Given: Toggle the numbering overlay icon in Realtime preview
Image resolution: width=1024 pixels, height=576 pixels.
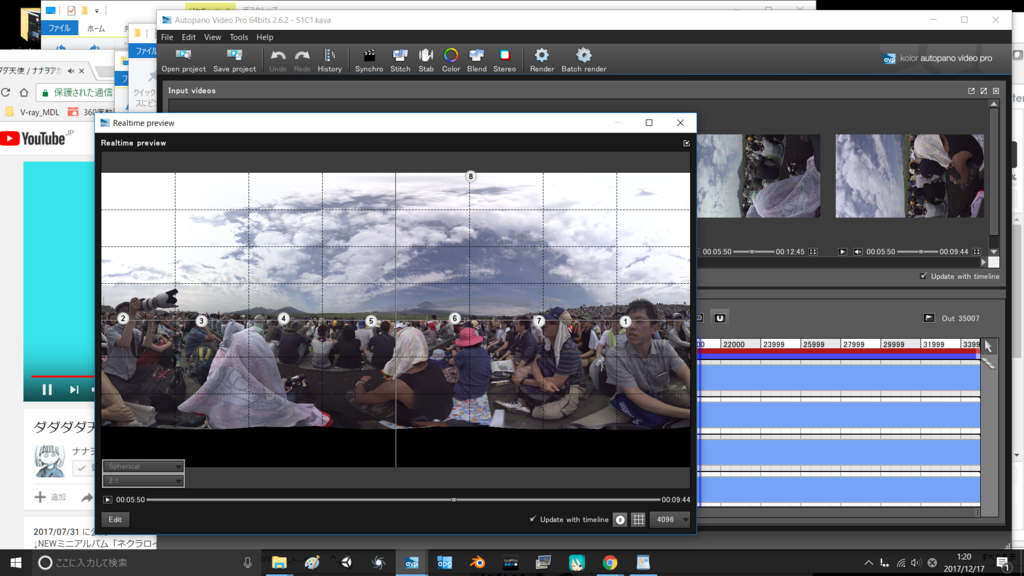Looking at the screenshot, I should (x=620, y=520).
